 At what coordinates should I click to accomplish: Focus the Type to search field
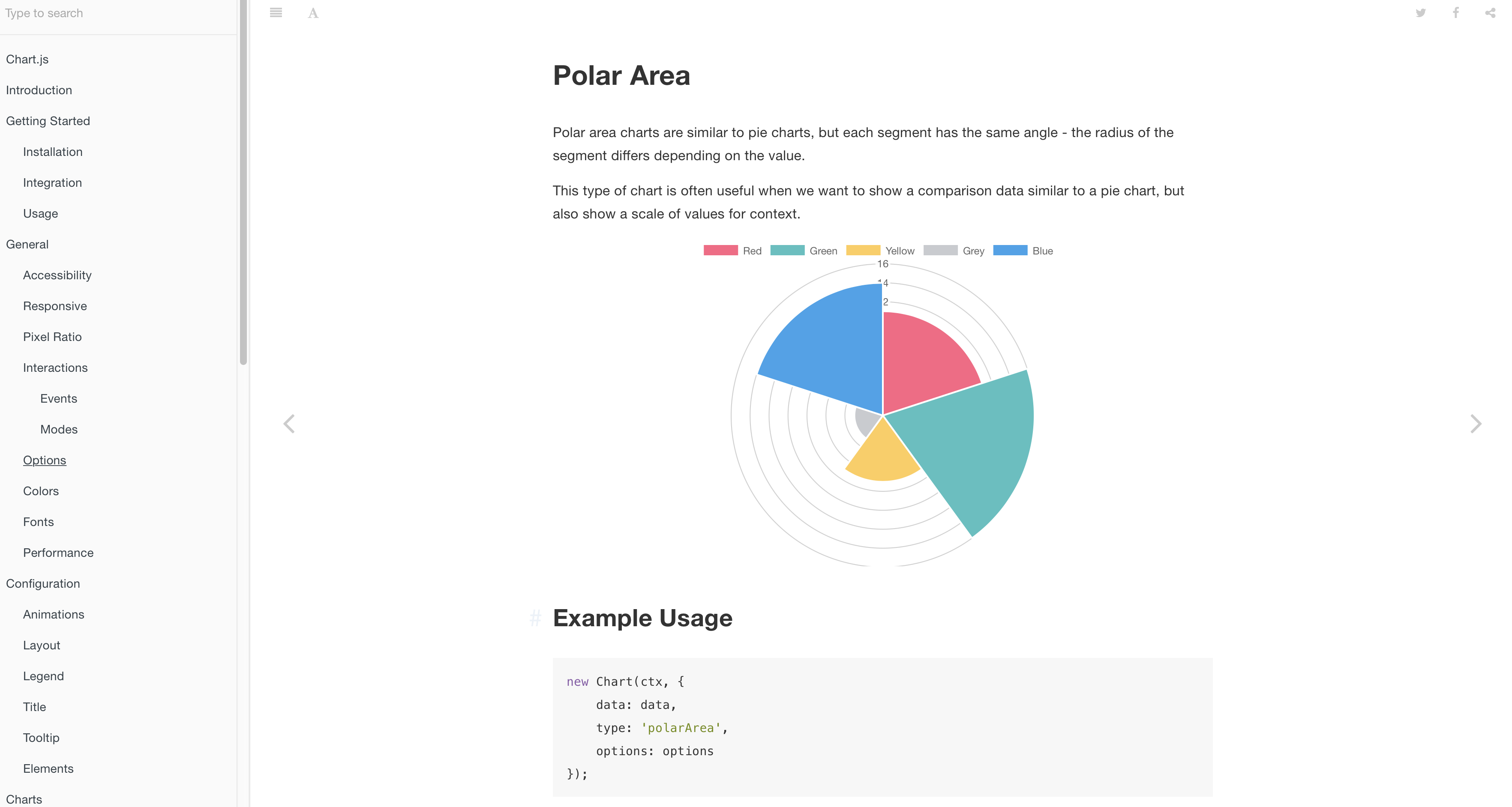tap(117, 13)
